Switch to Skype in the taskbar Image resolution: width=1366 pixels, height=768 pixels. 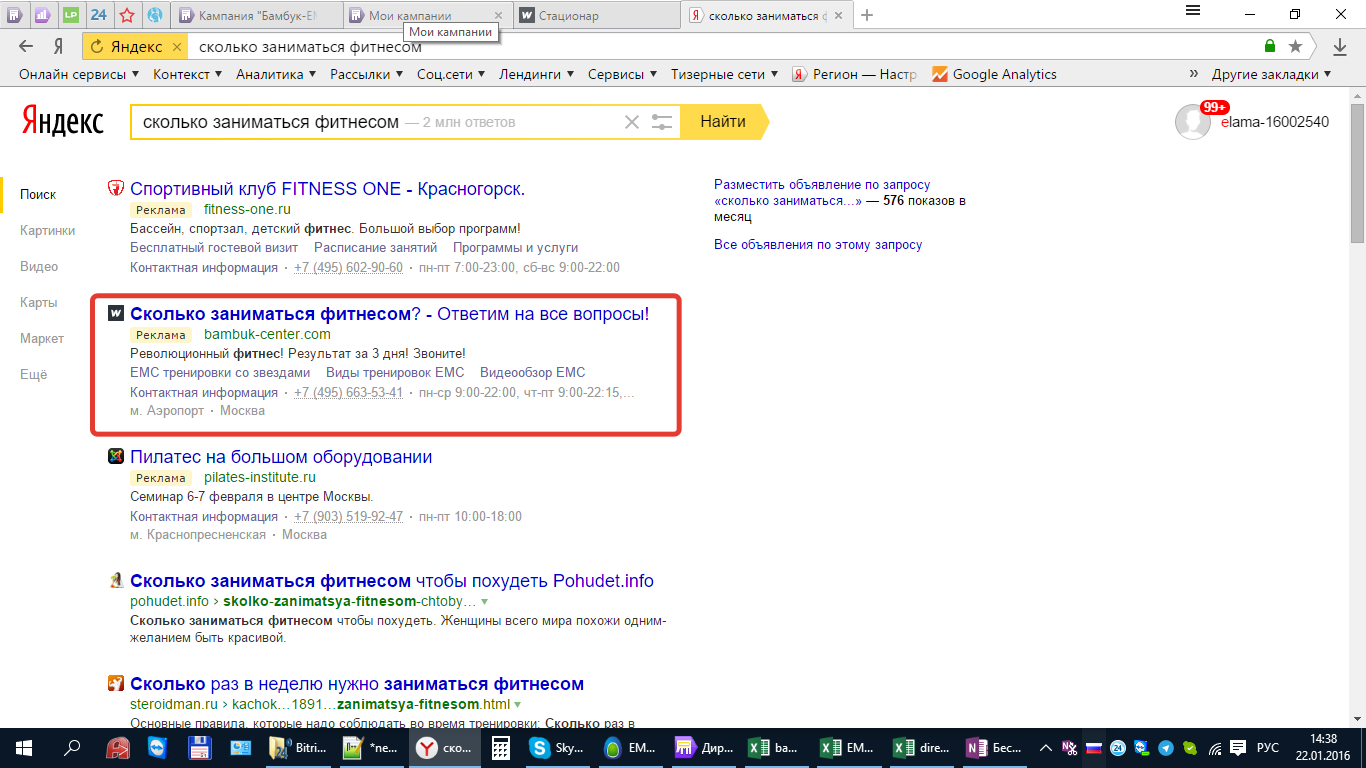[x=557, y=748]
